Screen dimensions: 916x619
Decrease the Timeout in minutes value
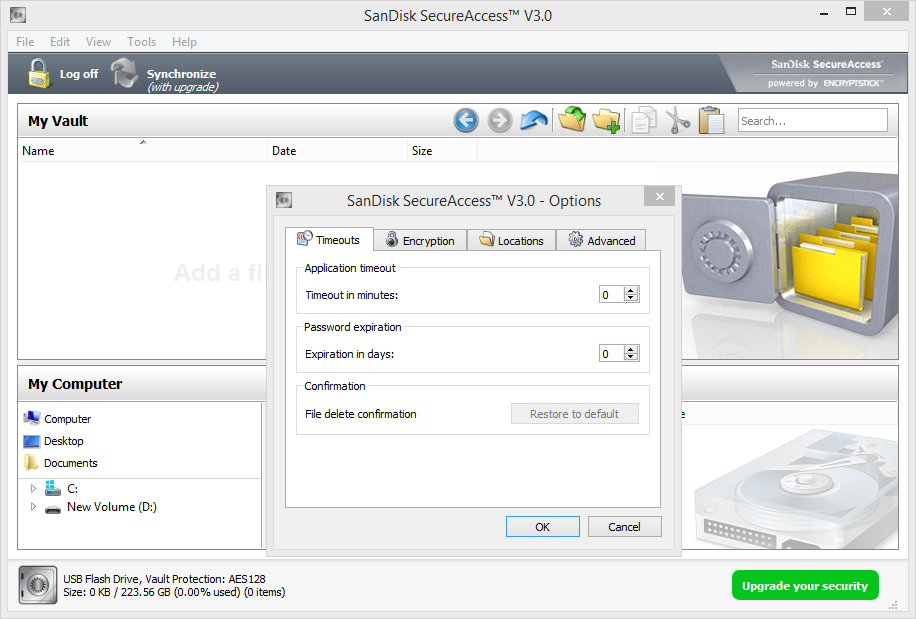click(630, 298)
